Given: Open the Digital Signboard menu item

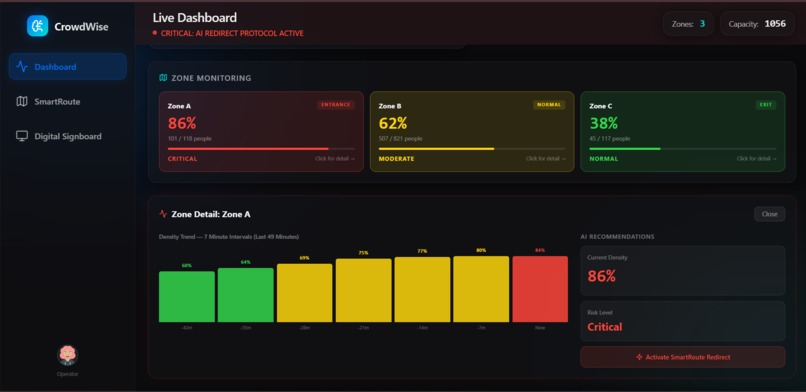Looking at the screenshot, I should click(x=67, y=136).
